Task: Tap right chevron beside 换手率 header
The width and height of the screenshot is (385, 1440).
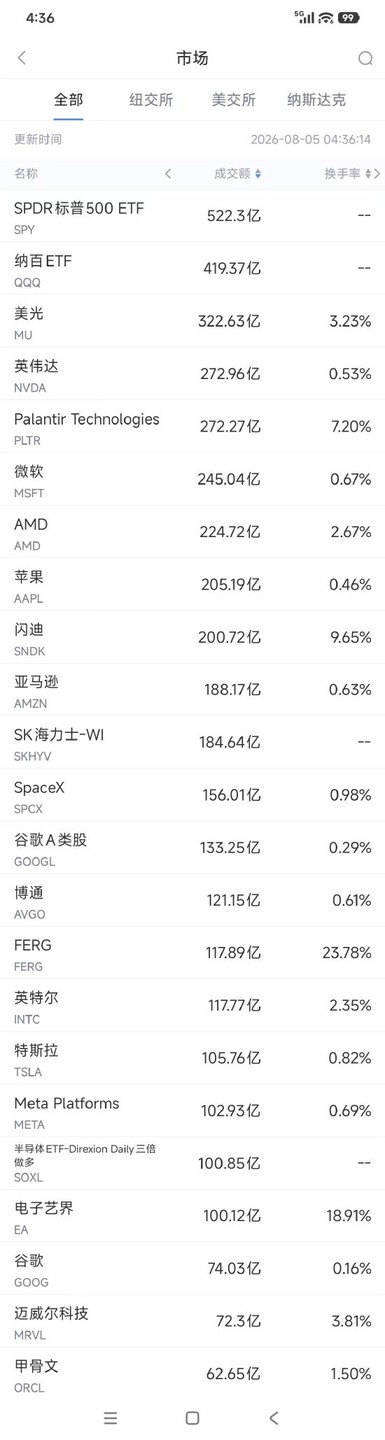Action: point(377,174)
